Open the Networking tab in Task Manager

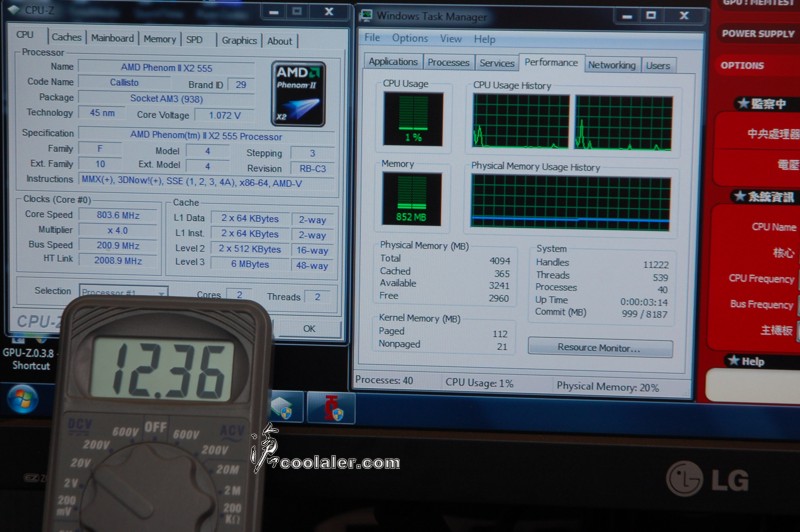(612, 65)
